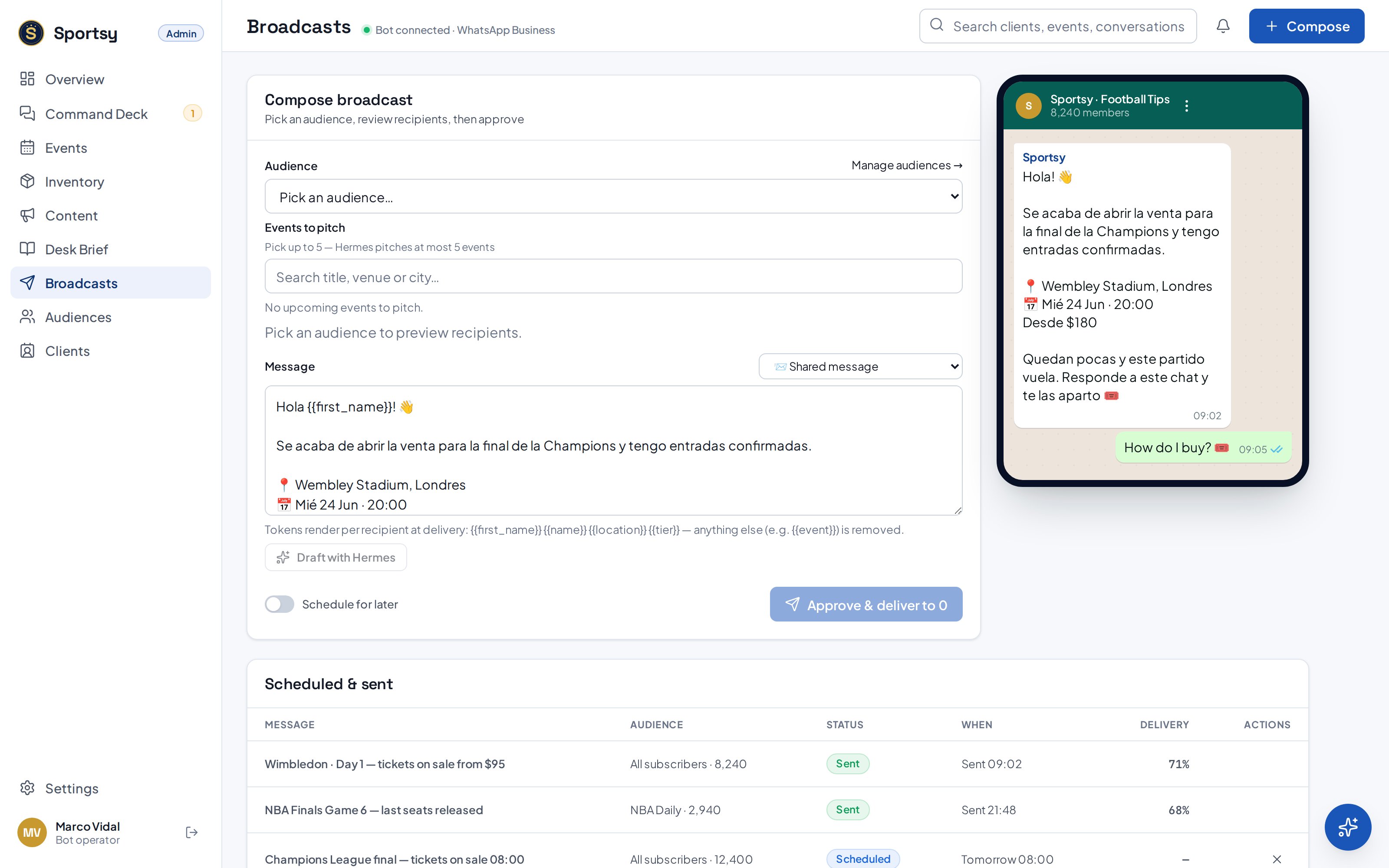Click the How do I buy? reply bubble

1204,447
